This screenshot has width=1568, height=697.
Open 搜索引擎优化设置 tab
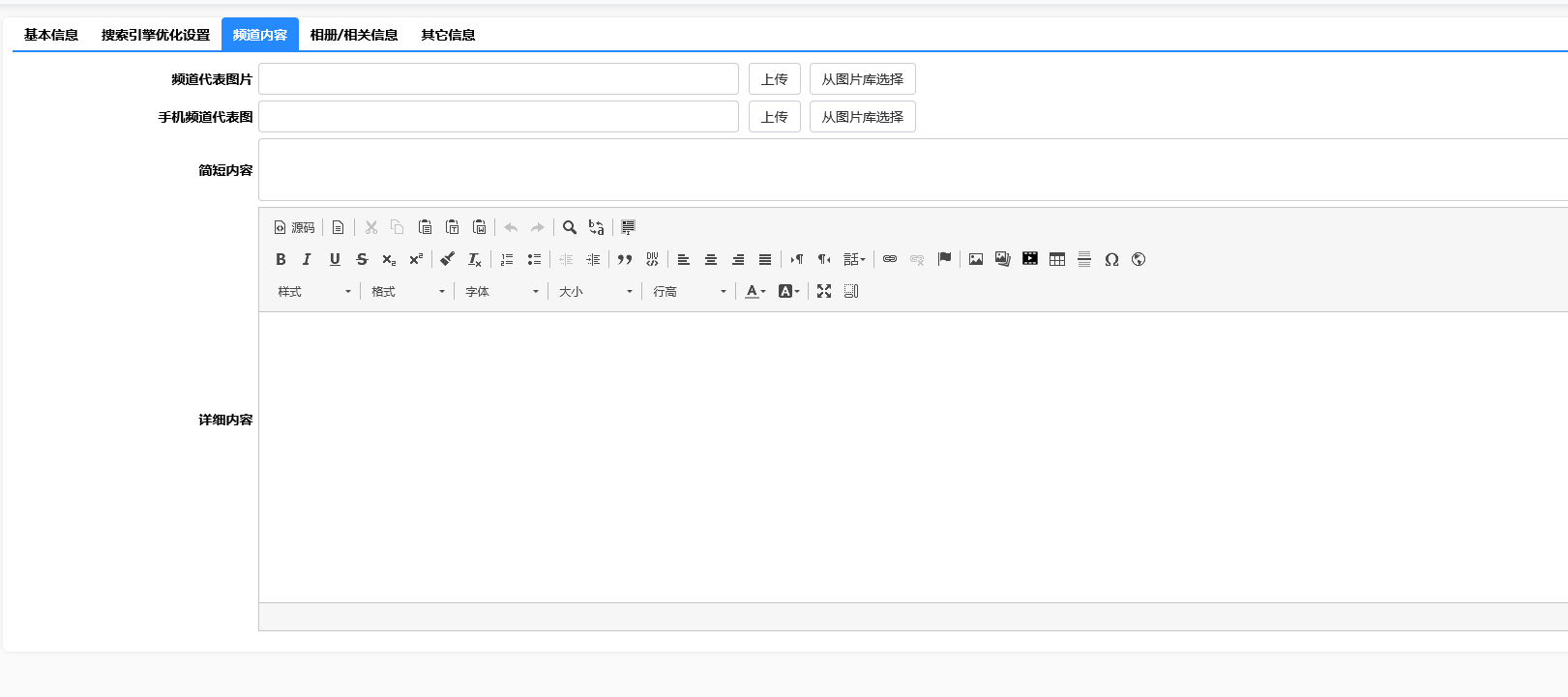156,35
